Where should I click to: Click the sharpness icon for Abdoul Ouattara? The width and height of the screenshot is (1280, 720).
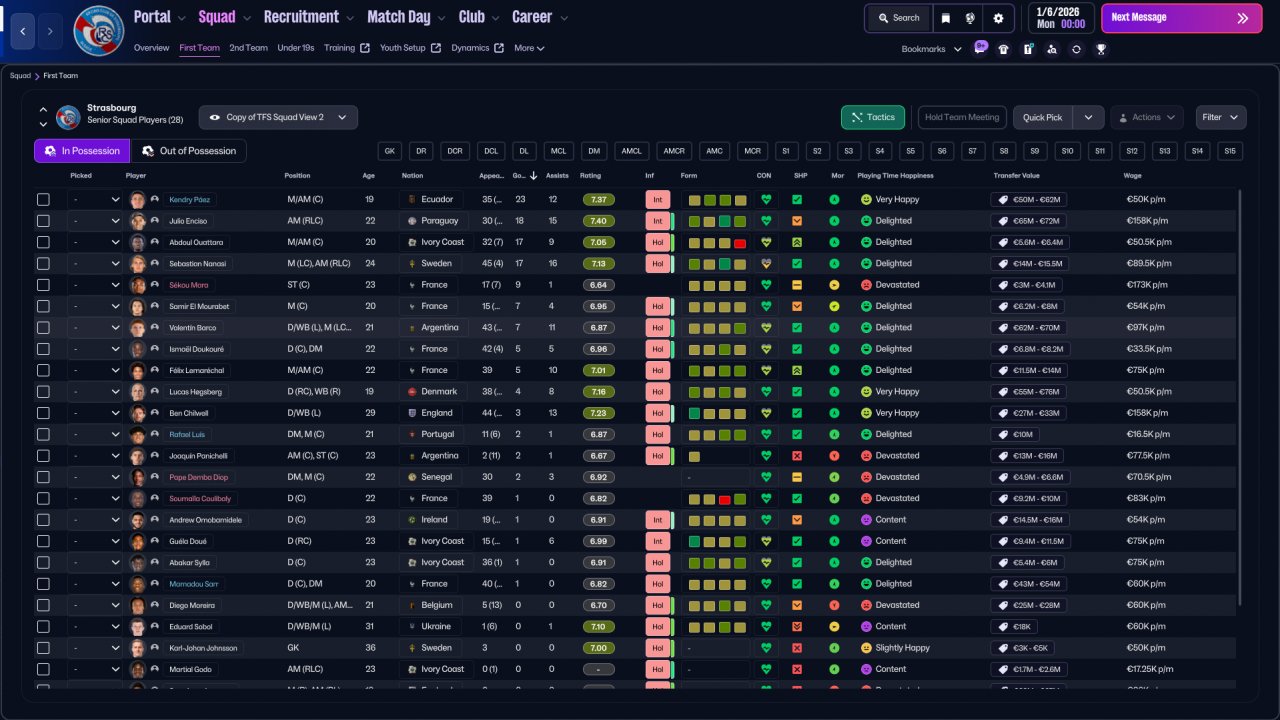point(797,242)
